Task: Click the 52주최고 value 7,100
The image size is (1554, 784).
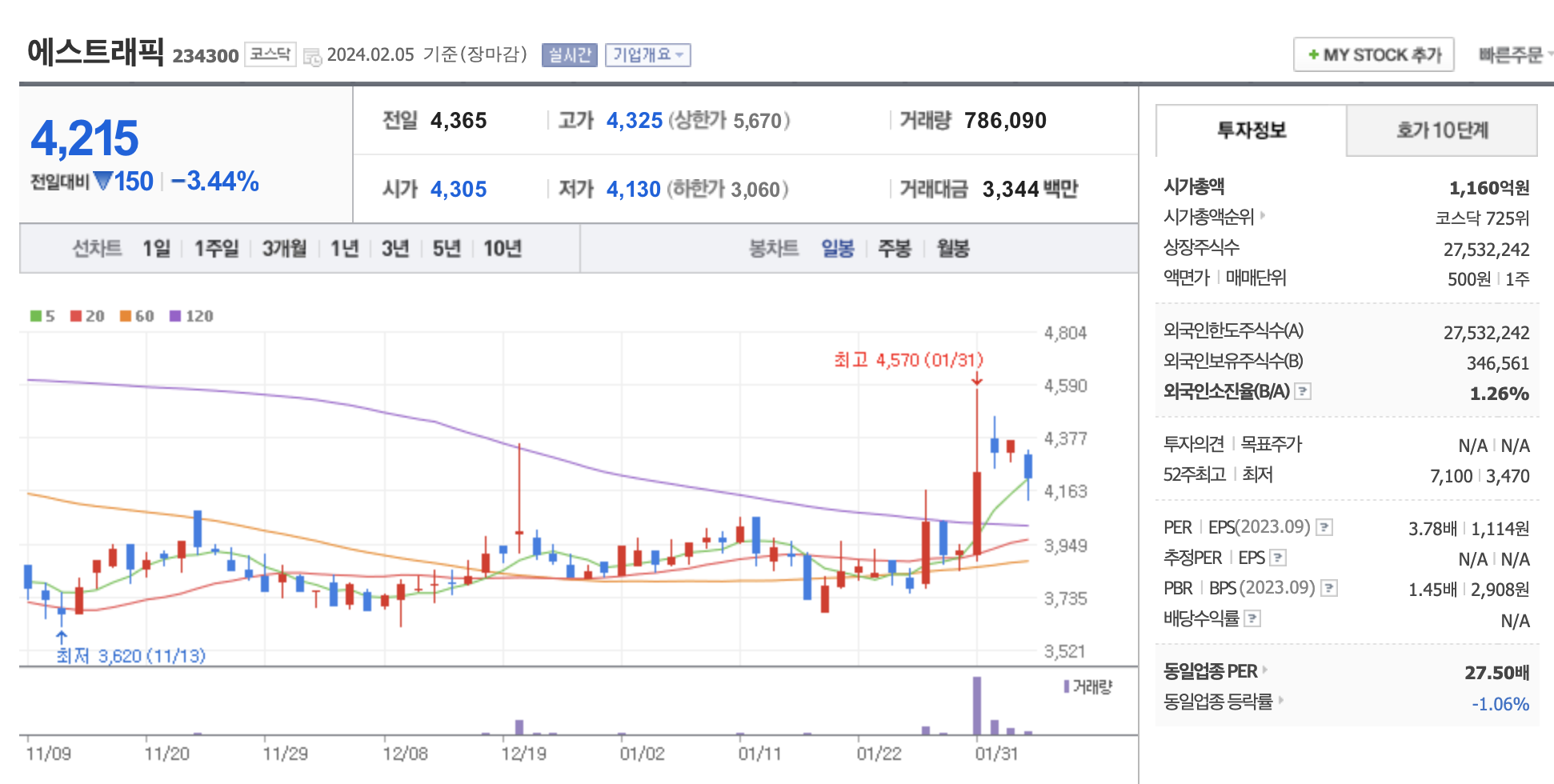Action: [x=1451, y=476]
